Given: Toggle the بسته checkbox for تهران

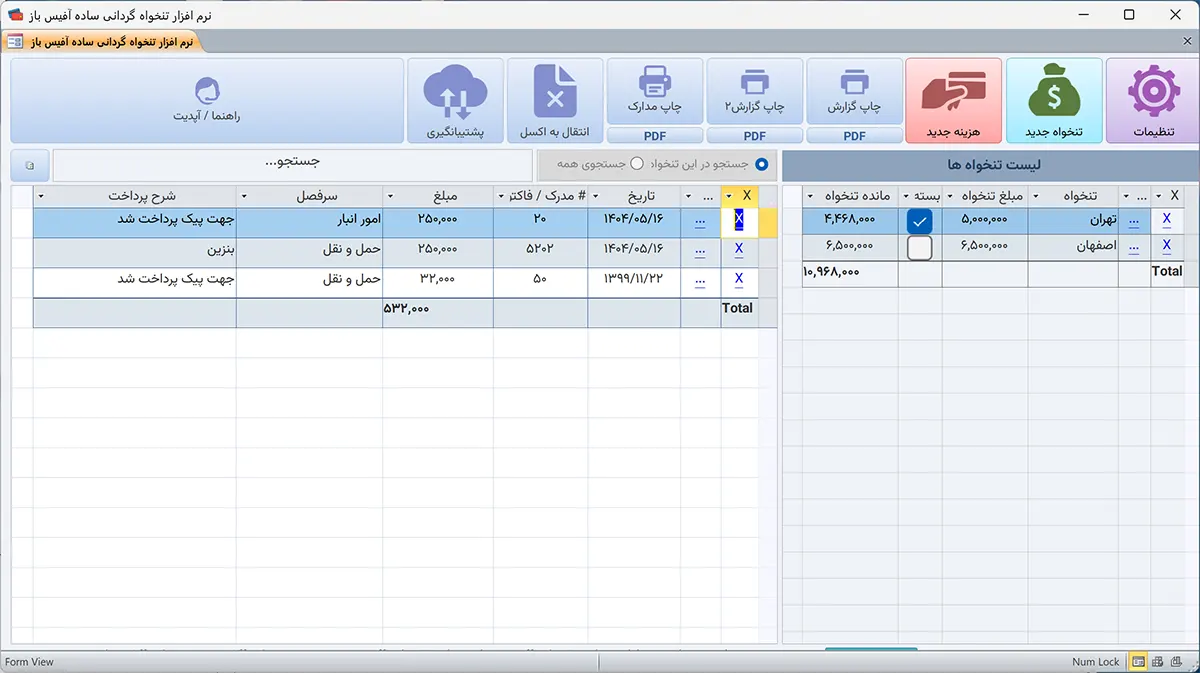Looking at the screenshot, I should (x=920, y=222).
